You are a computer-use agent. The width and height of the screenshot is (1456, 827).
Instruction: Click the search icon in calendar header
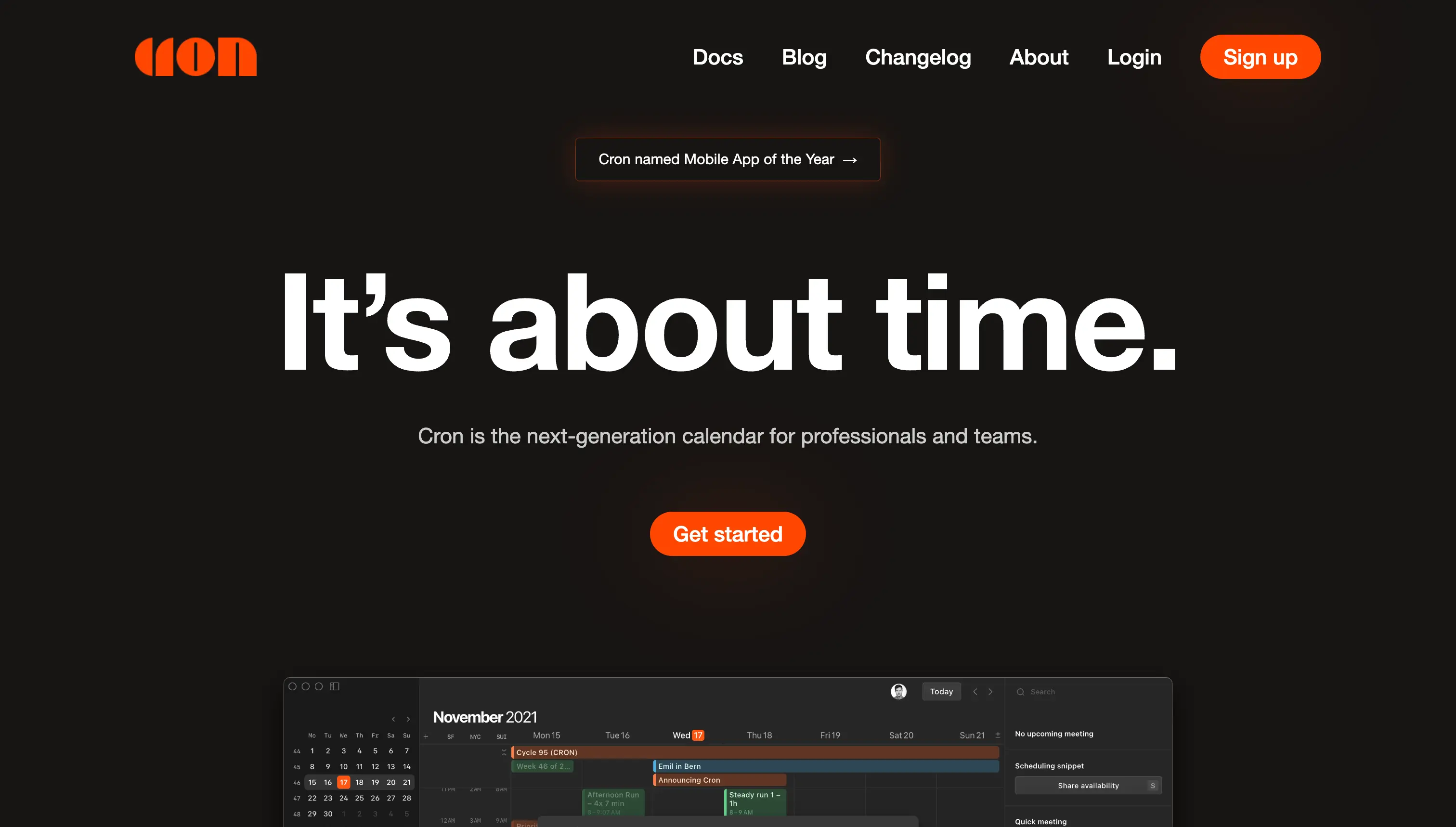tap(1021, 691)
